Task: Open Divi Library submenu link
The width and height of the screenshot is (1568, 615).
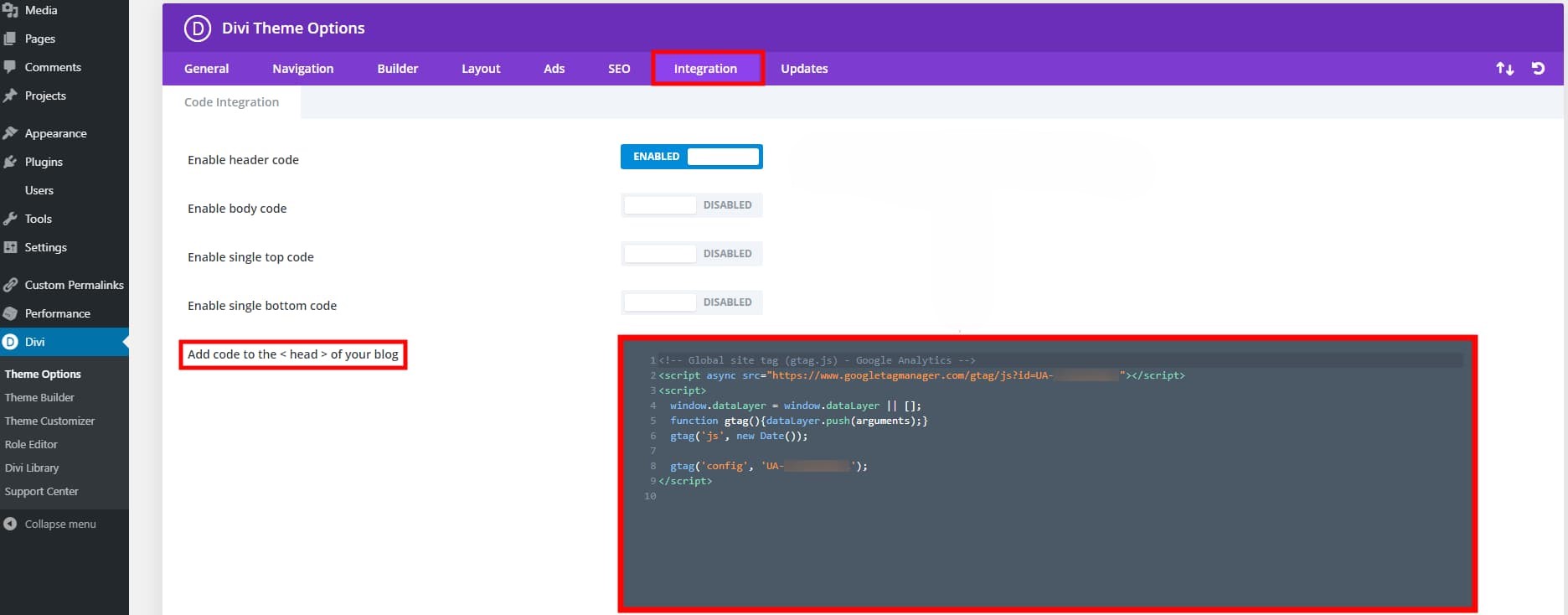Action: point(32,468)
